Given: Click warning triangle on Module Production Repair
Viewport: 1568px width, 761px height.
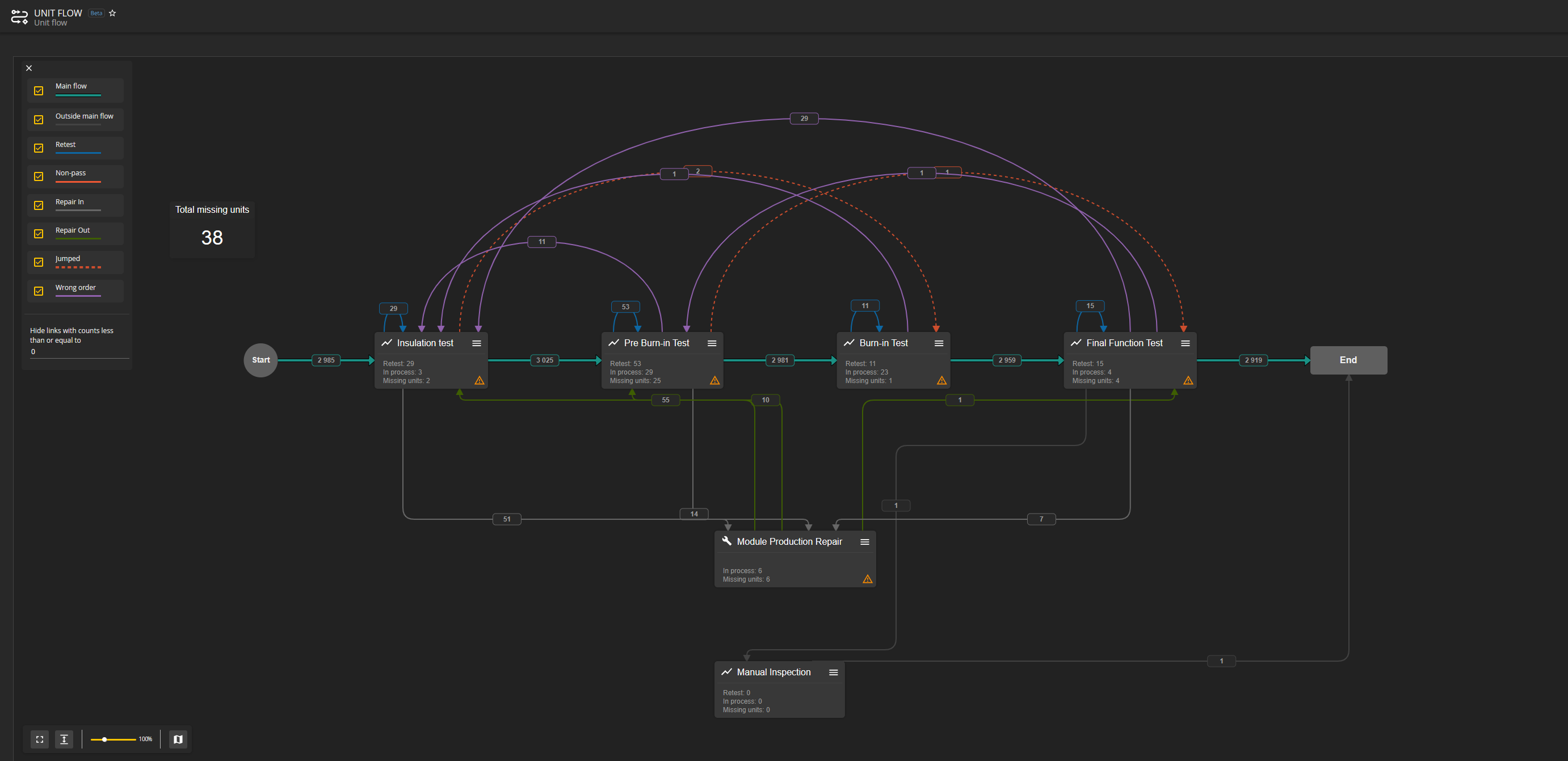Looking at the screenshot, I should [867, 579].
